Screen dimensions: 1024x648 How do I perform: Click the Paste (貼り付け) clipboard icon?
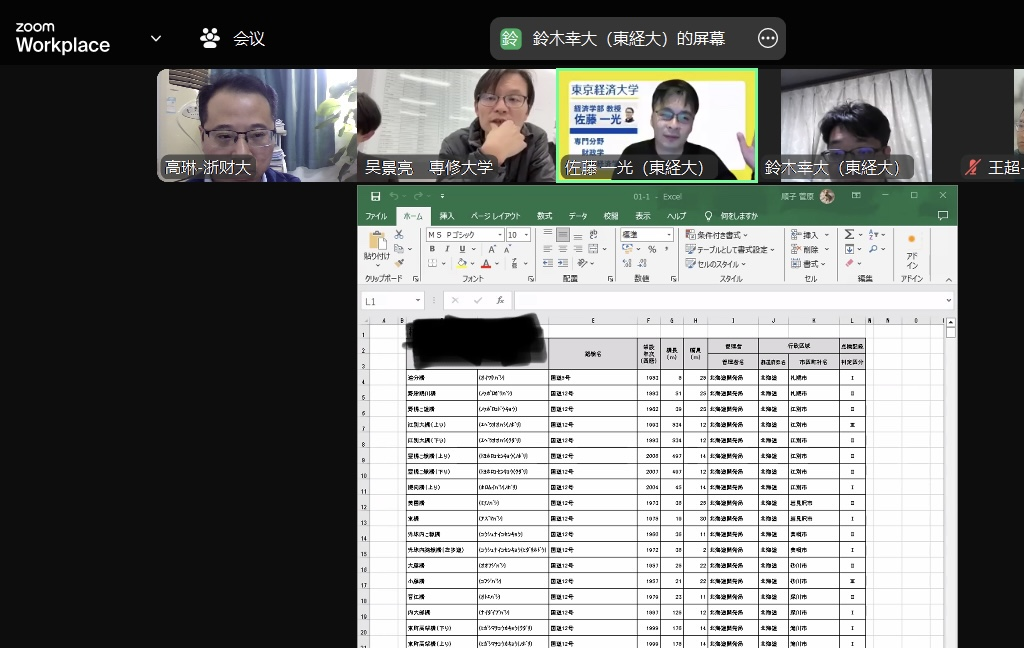[x=377, y=243]
